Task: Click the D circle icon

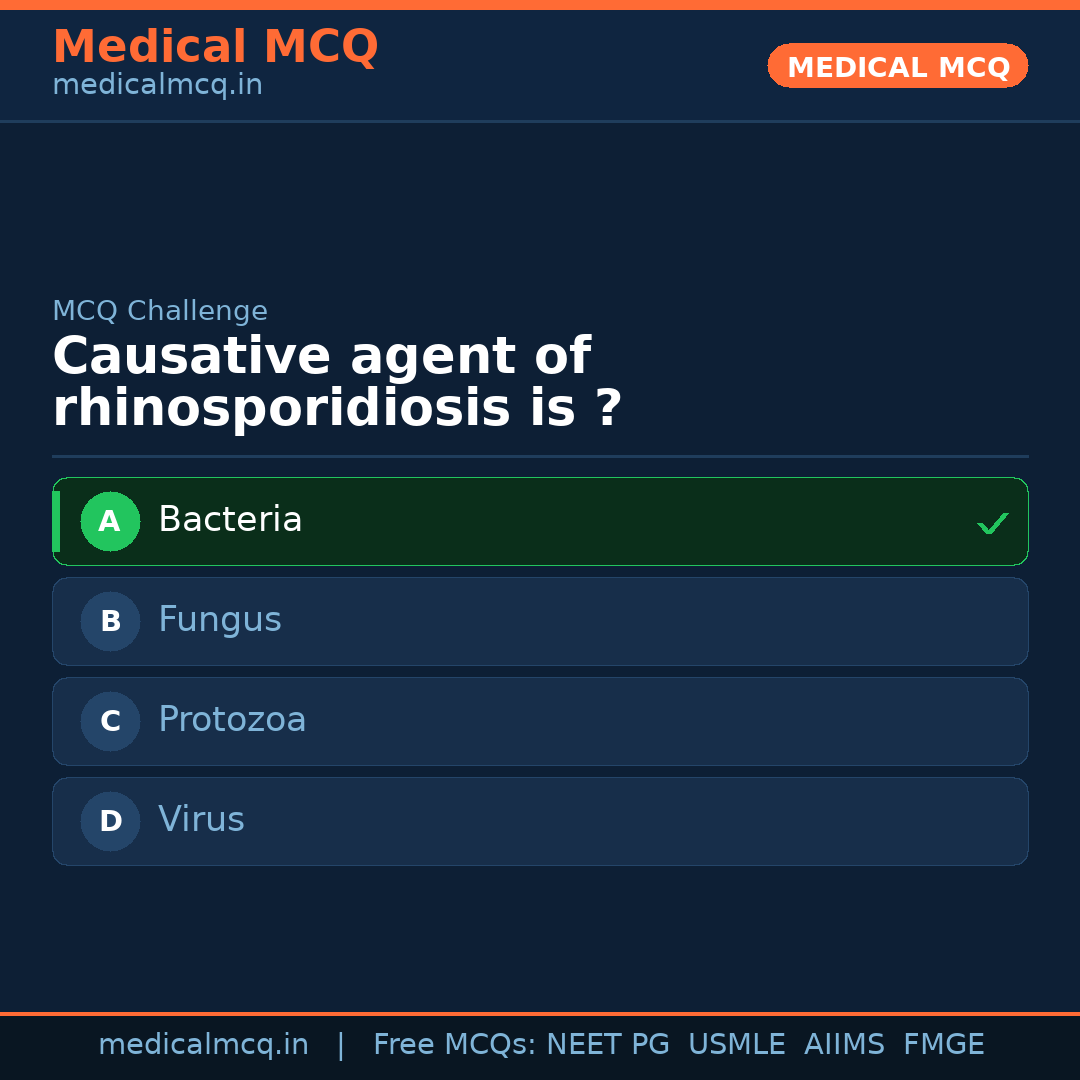Action: pyautogui.click(x=110, y=821)
